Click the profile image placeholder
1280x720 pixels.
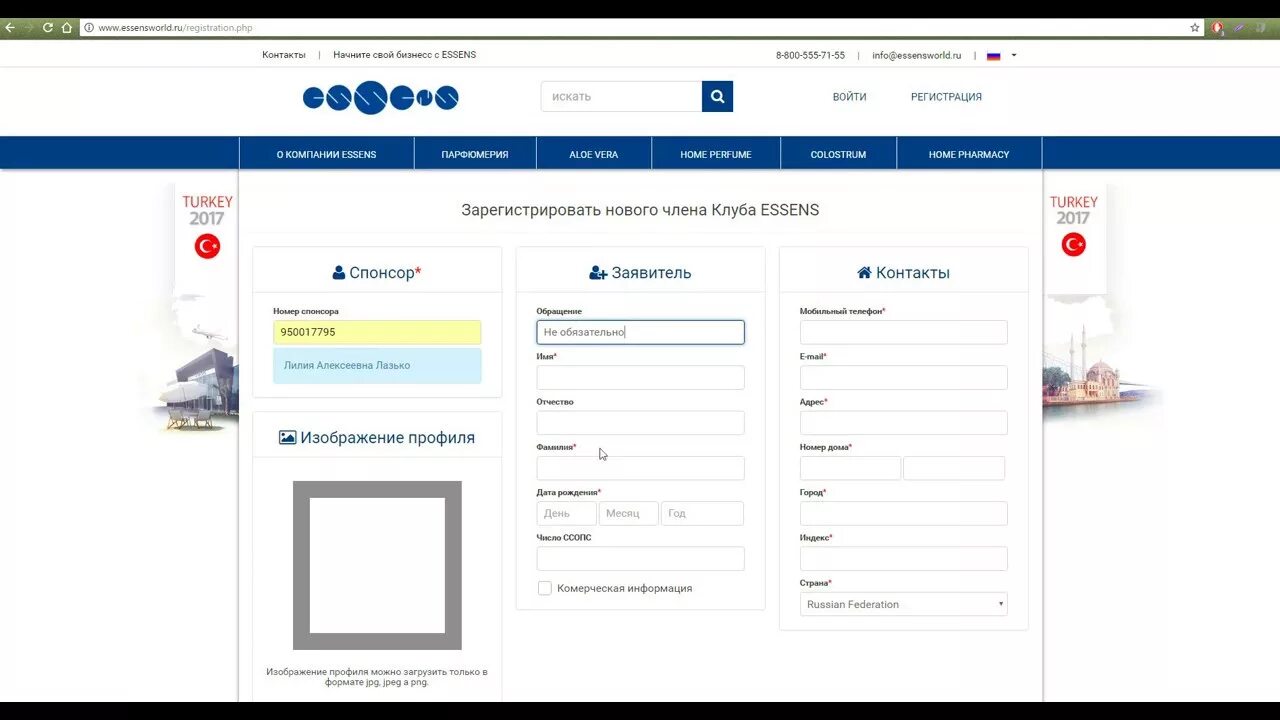377,565
